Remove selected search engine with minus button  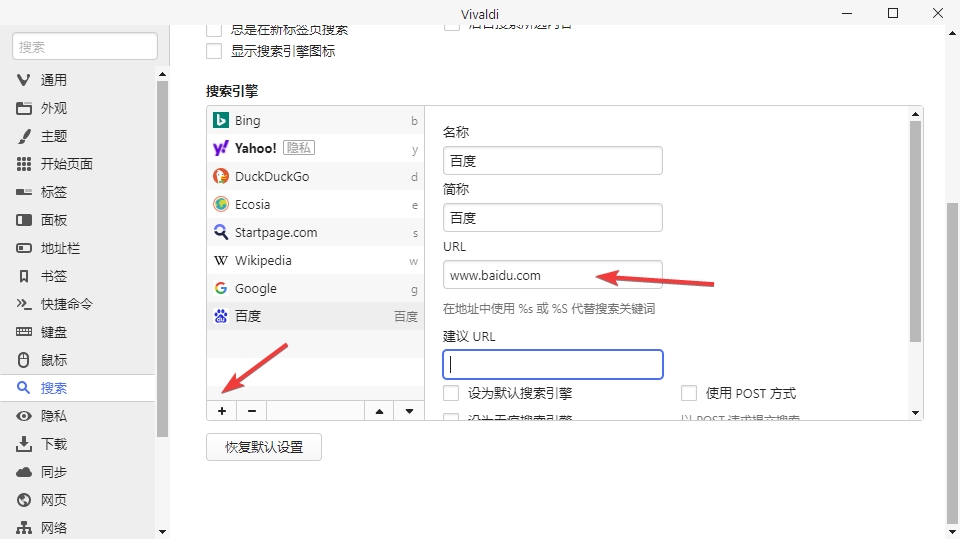click(x=252, y=411)
